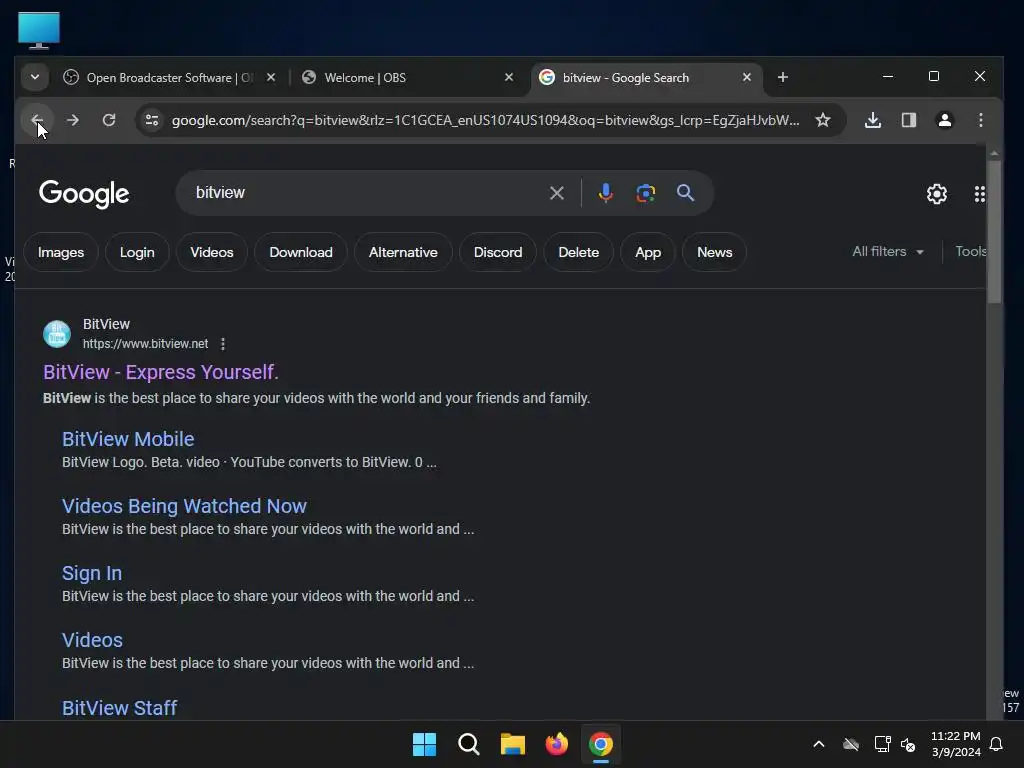The height and width of the screenshot is (768, 1024).
Task: Bookmark this page with the star icon
Action: [823, 120]
